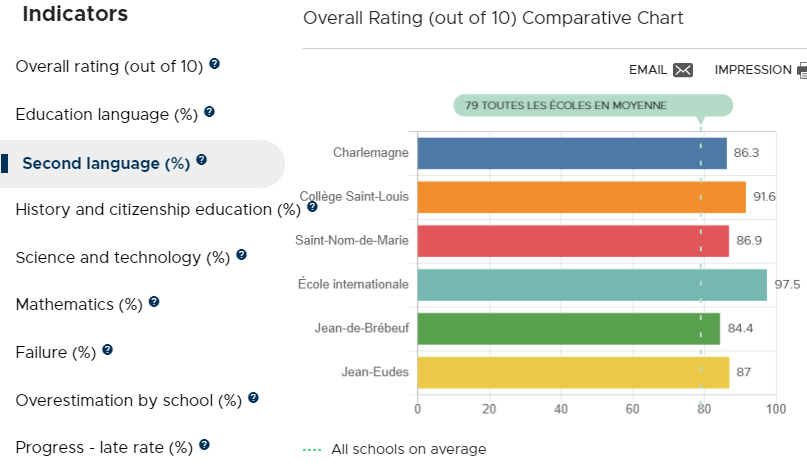Click help icon next to Science and technology

tap(241, 254)
